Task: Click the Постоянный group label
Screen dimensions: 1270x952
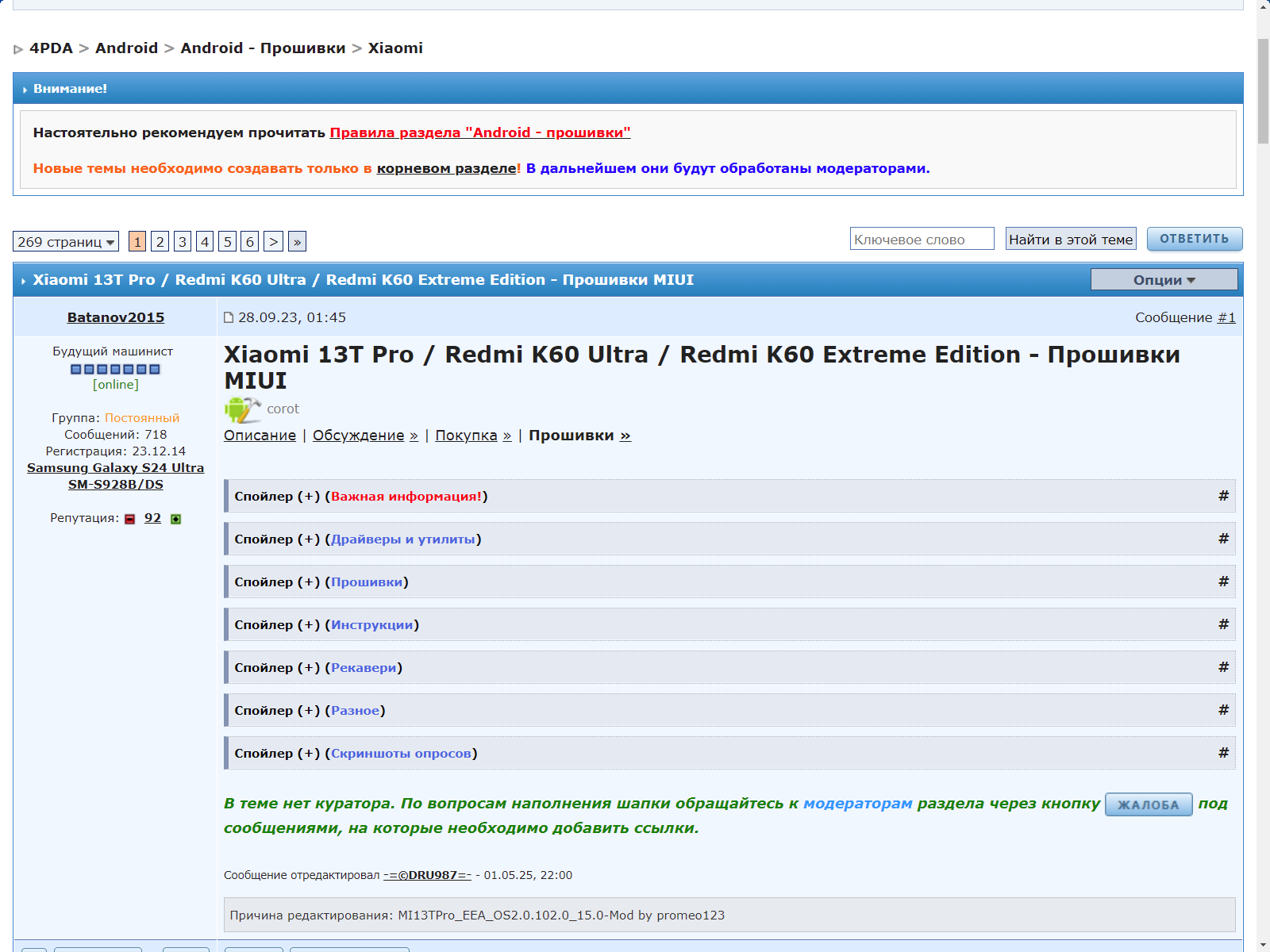Action: click(x=142, y=418)
